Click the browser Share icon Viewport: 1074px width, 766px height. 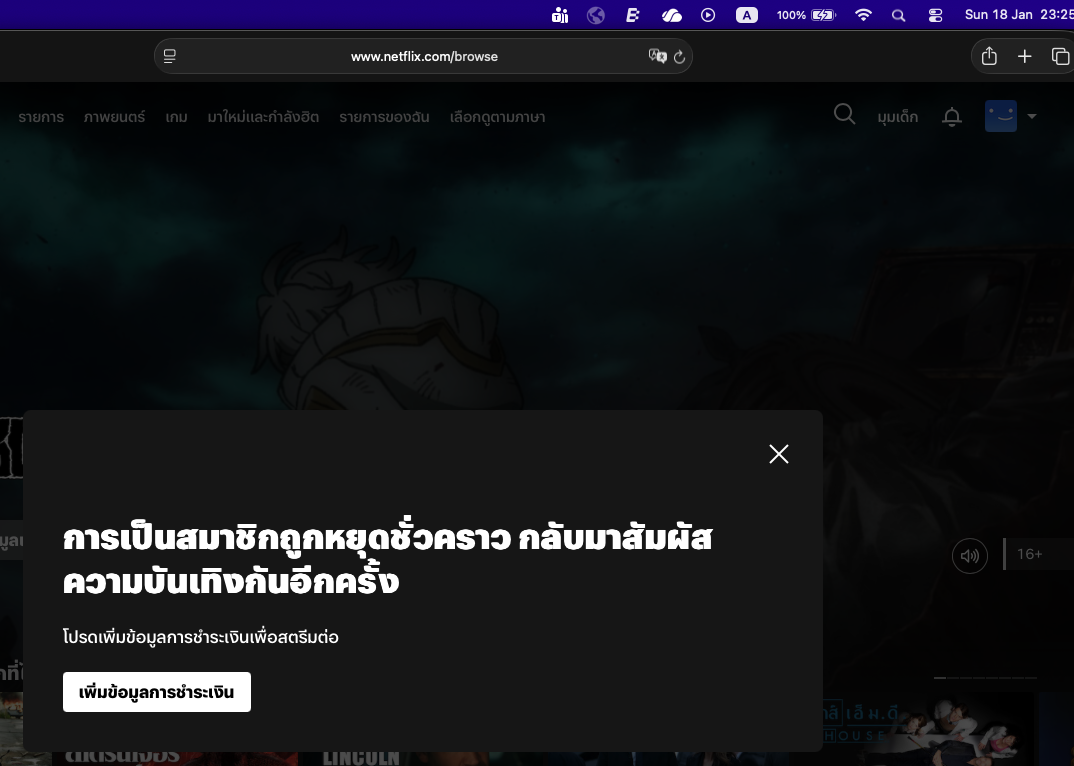(989, 56)
